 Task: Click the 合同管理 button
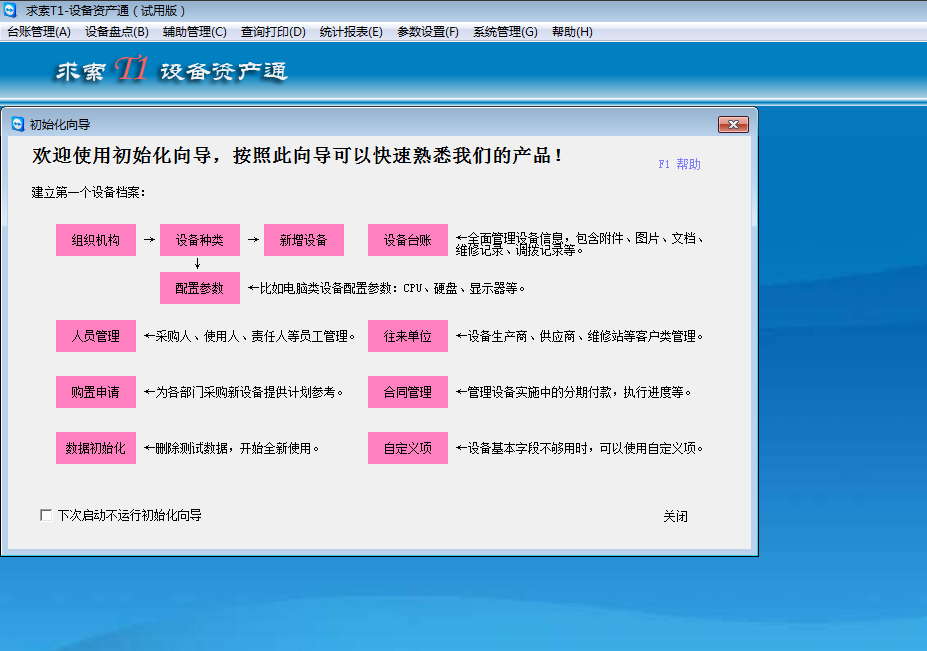pos(408,392)
